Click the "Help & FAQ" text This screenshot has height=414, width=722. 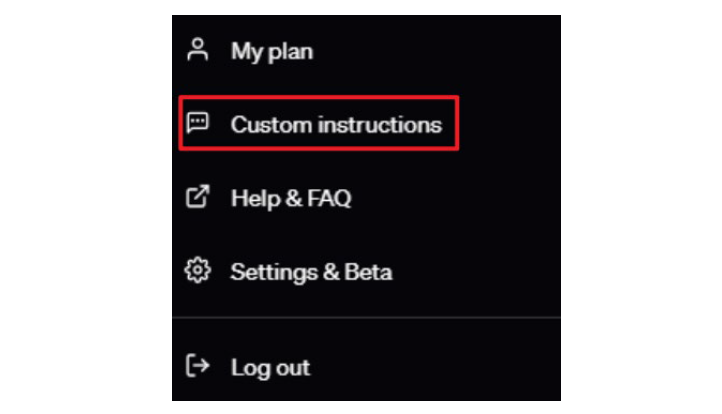(291, 198)
